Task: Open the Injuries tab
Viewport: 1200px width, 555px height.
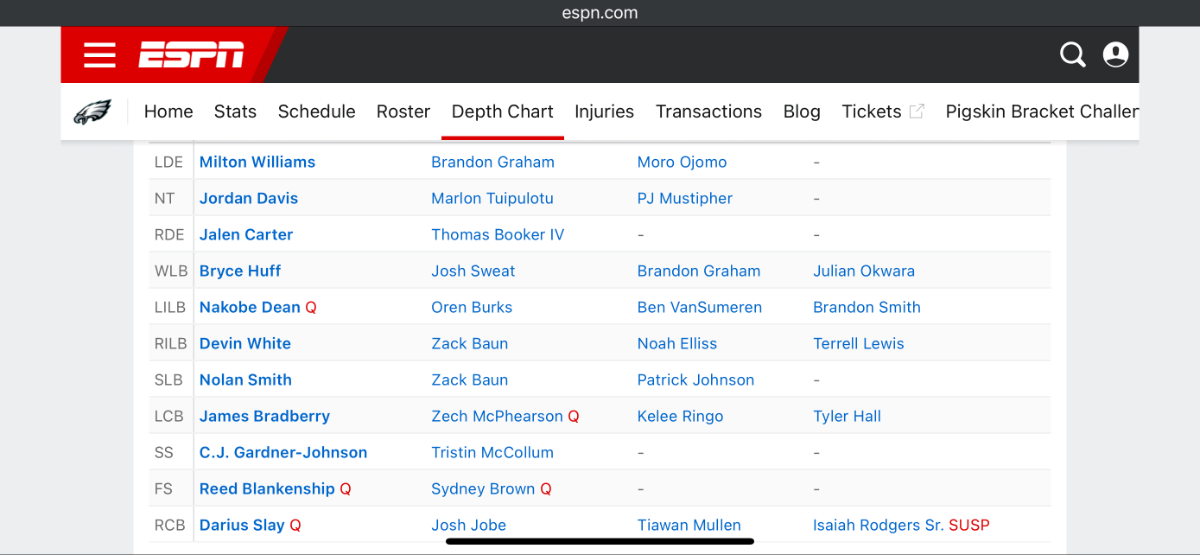Action: point(604,112)
